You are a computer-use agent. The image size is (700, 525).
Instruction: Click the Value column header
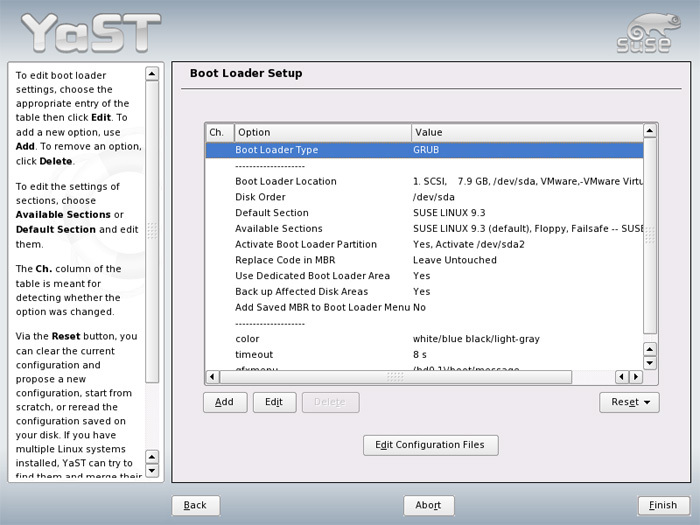point(527,133)
